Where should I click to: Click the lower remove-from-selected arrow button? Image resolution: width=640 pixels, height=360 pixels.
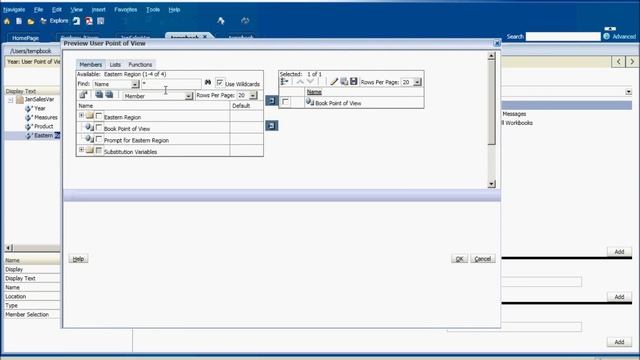271,125
